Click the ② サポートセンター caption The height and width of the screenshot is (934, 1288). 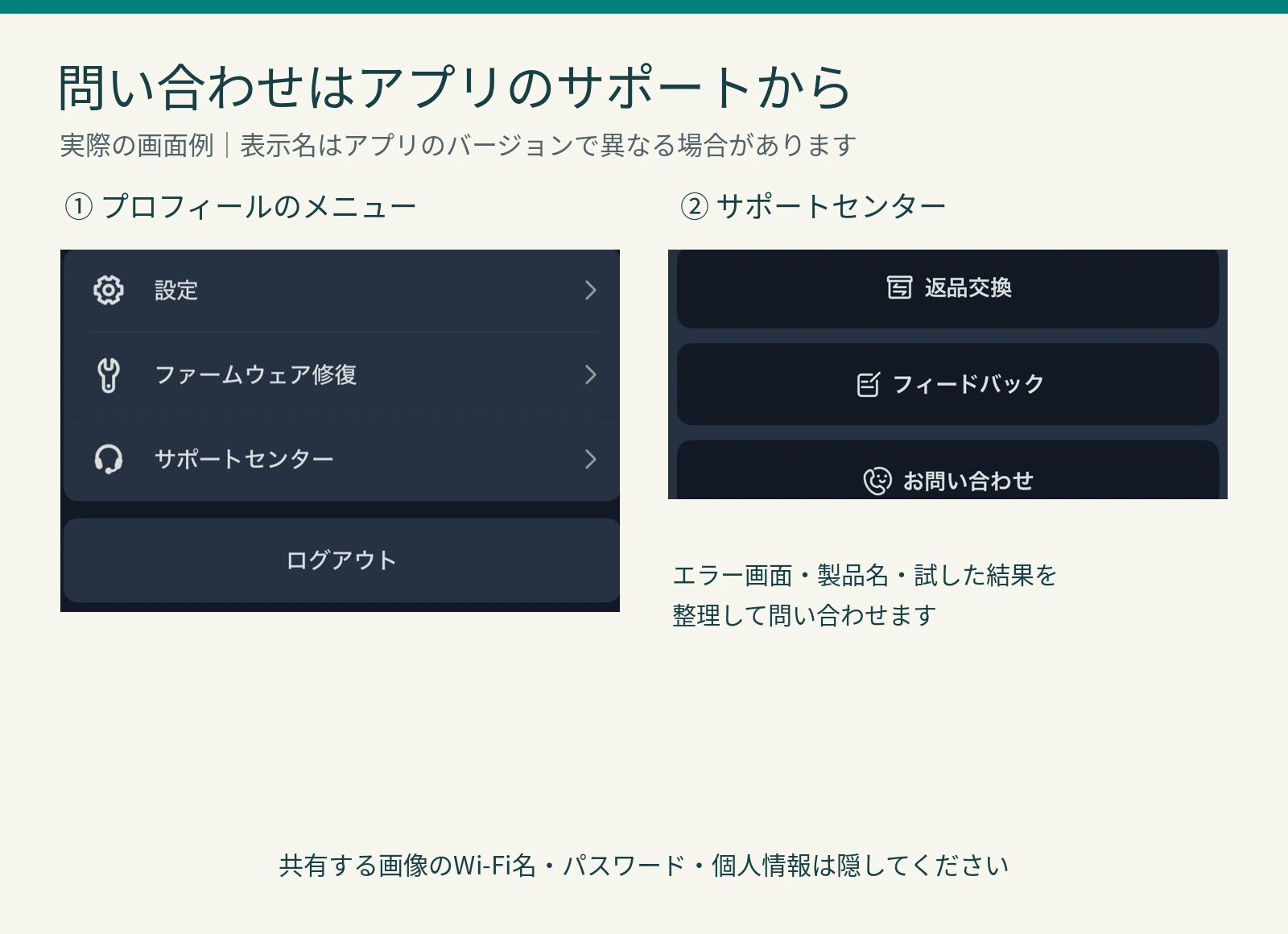click(x=813, y=207)
